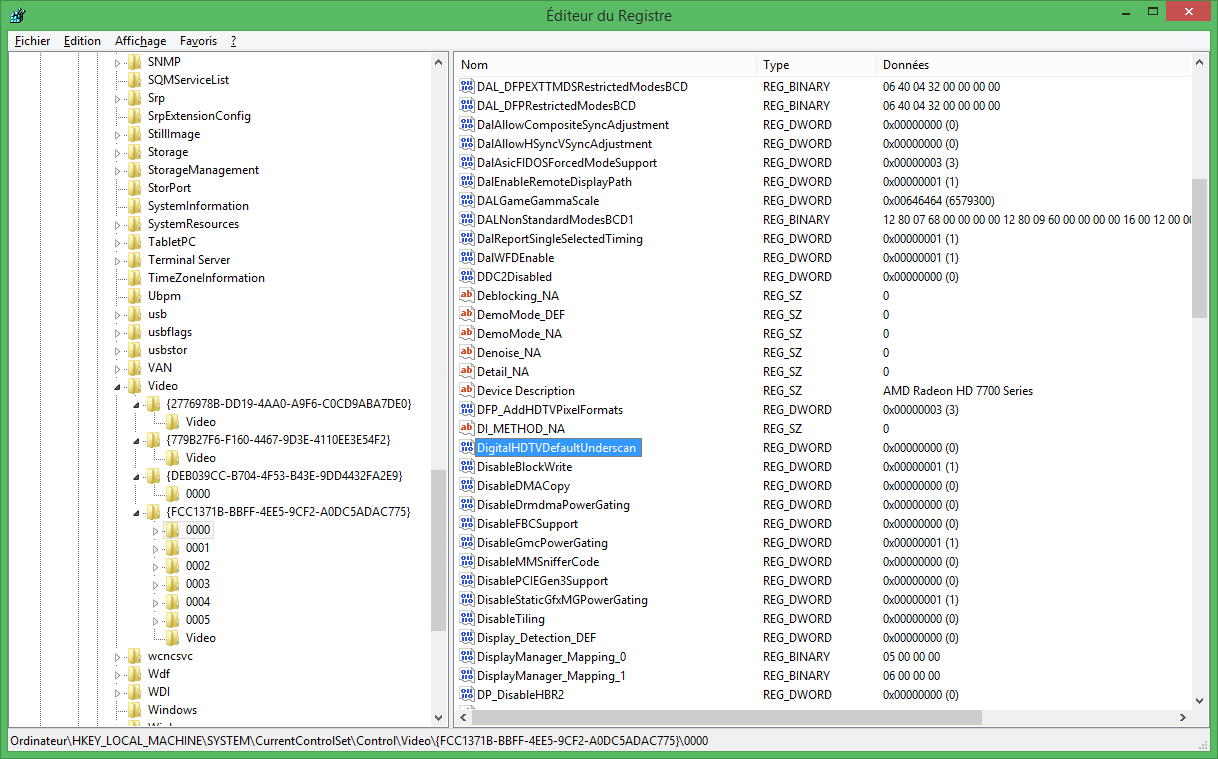Click the binary icon beside DAL_DFPRestrictedModesBCD
The image size is (1218, 759).
pos(465,105)
